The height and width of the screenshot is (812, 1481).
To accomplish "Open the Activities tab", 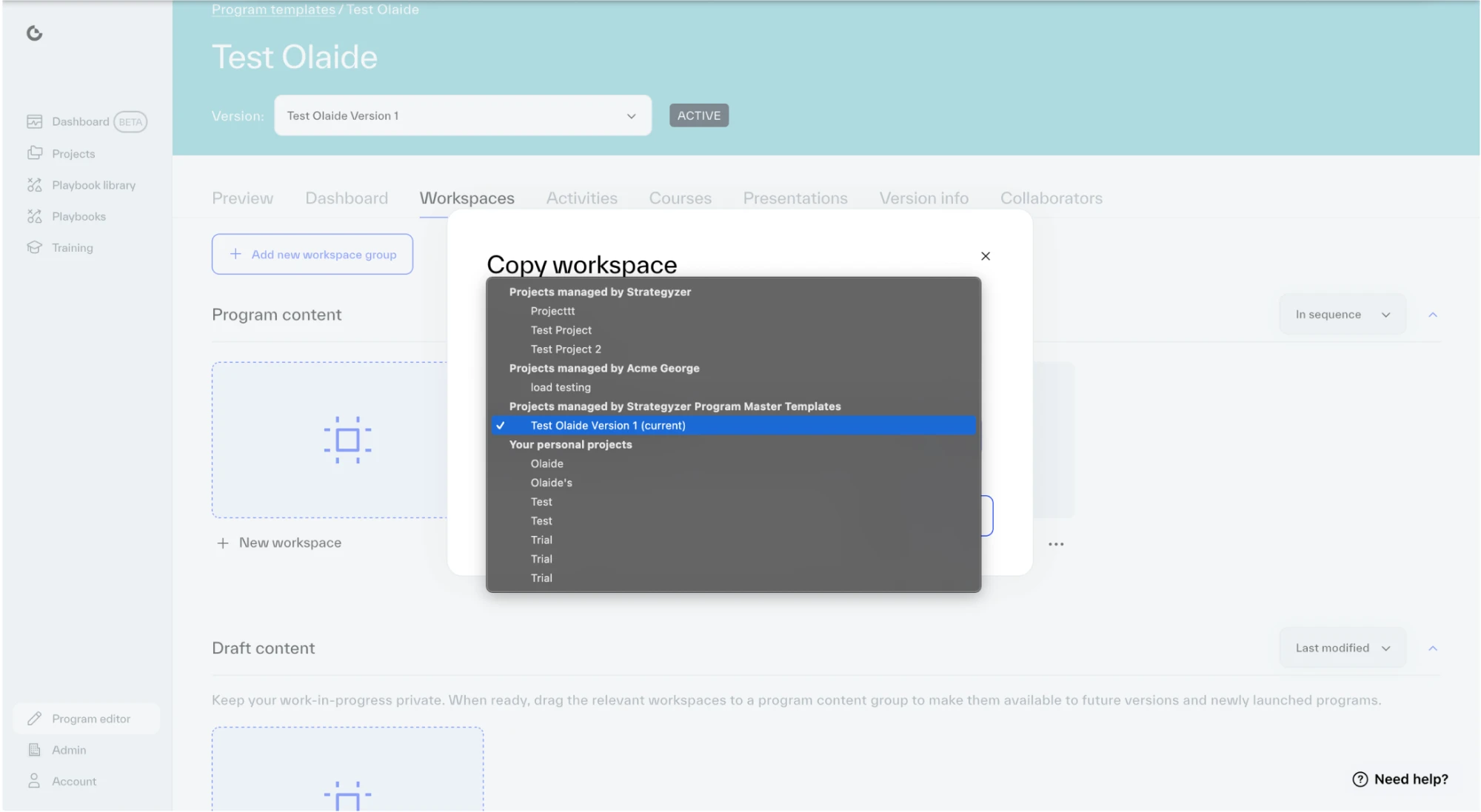I will pyautogui.click(x=581, y=198).
